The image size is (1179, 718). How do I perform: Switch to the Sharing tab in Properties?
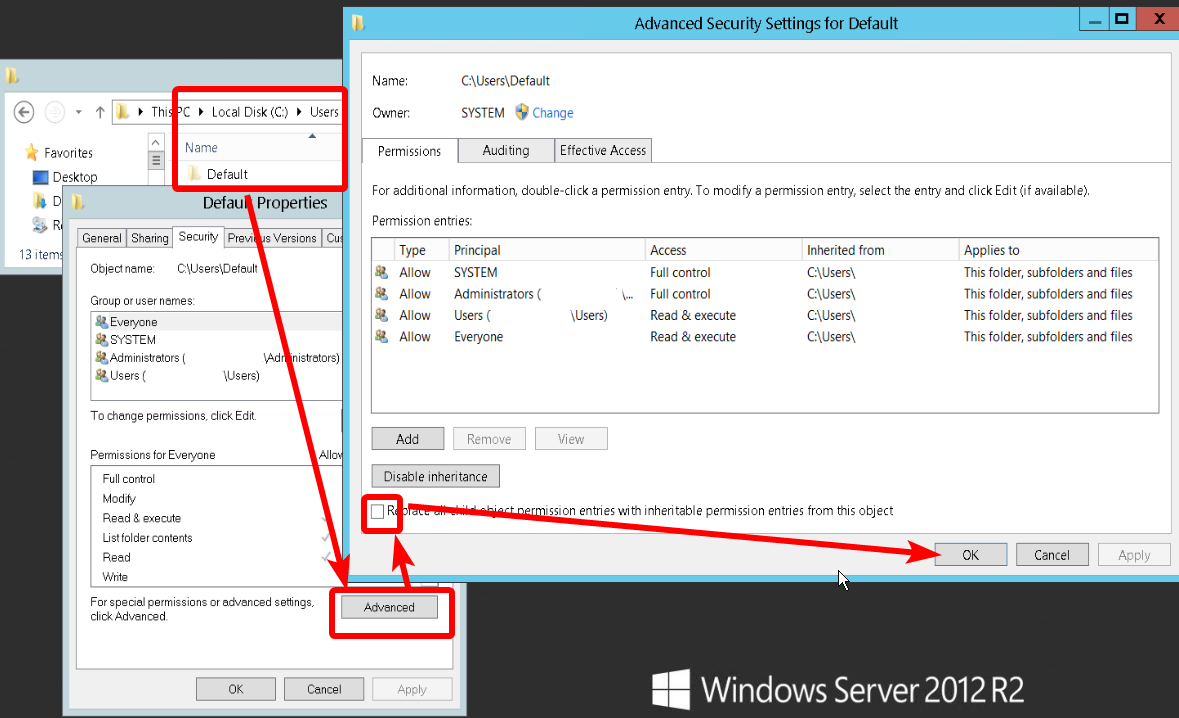[150, 238]
